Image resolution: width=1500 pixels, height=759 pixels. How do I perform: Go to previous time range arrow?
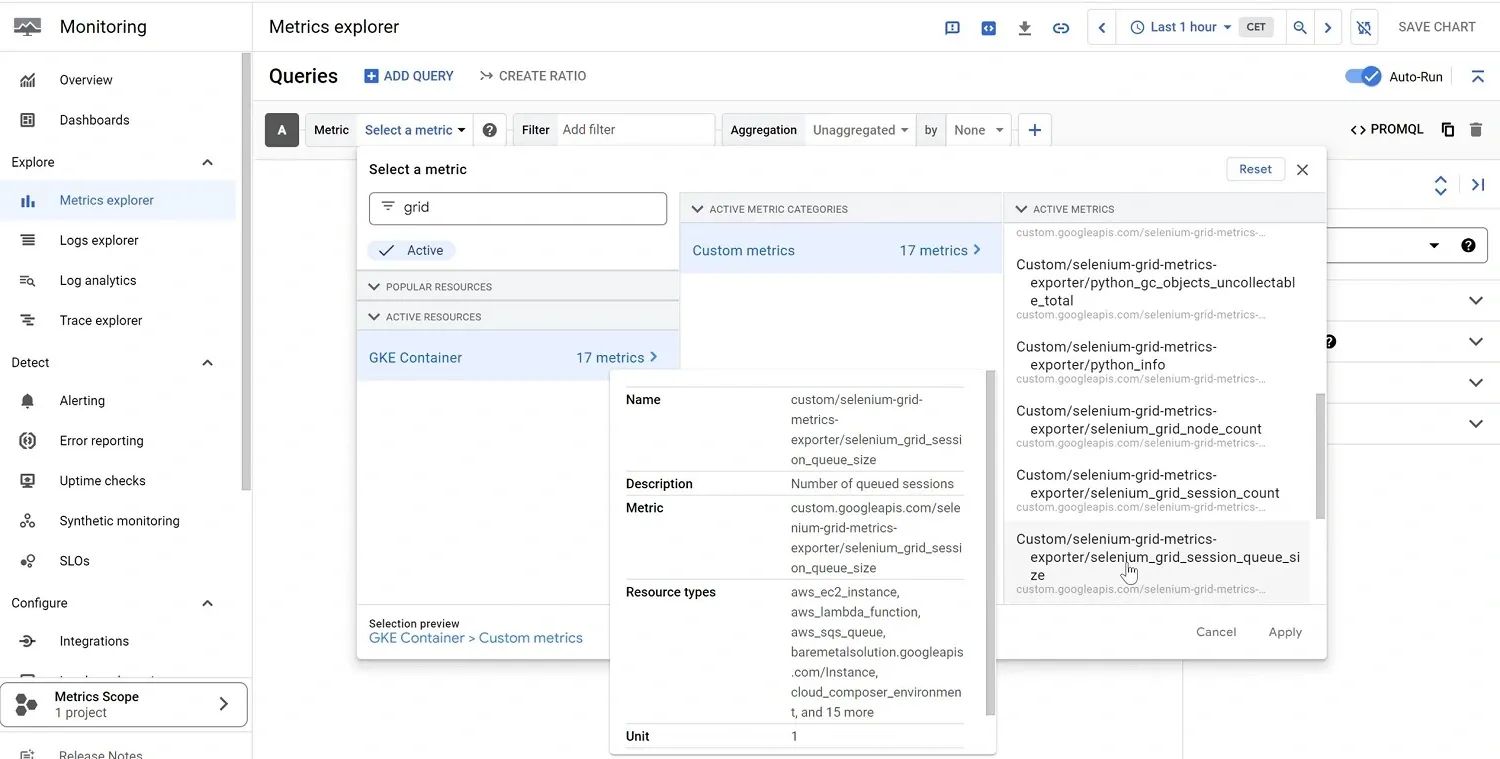point(1102,28)
